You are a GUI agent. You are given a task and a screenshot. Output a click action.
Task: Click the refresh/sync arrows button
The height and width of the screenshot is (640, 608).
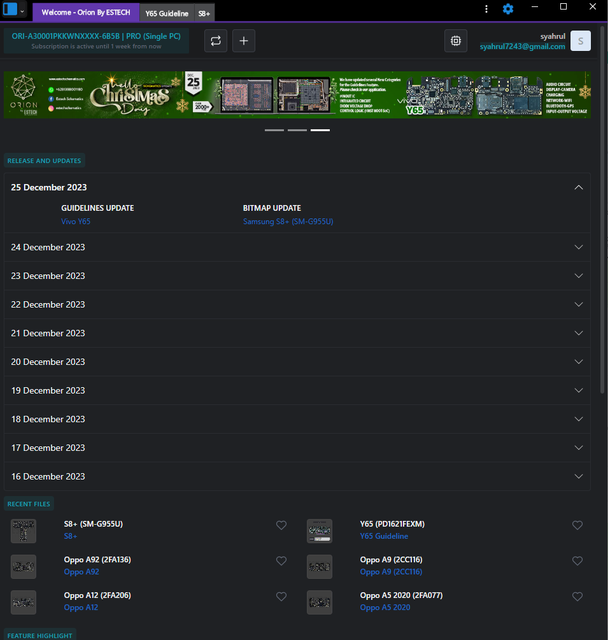click(216, 41)
